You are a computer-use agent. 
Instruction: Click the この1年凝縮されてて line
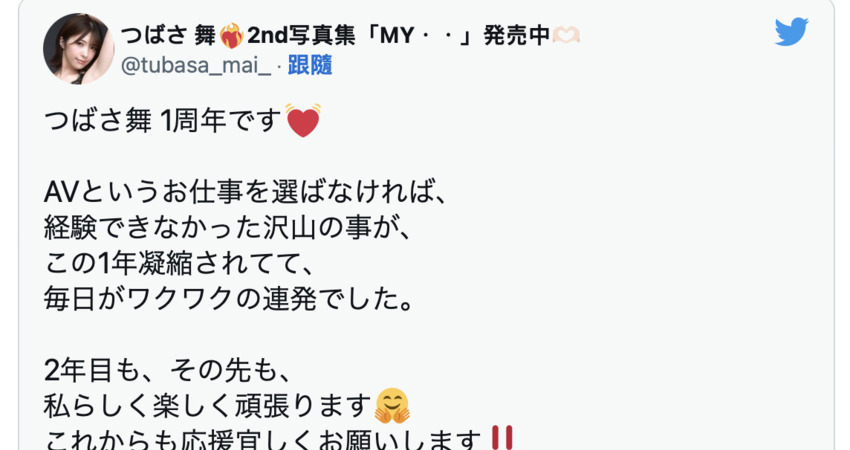tap(179, 263)
